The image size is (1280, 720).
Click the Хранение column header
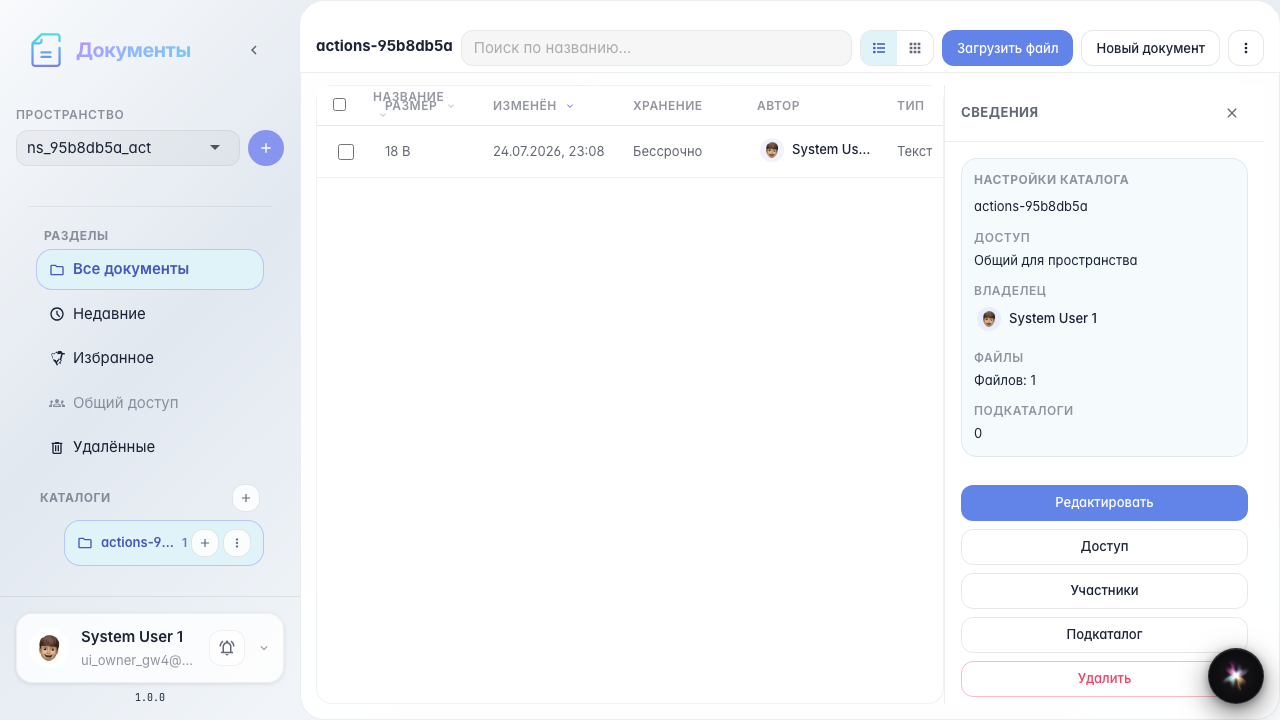[667, 106]
